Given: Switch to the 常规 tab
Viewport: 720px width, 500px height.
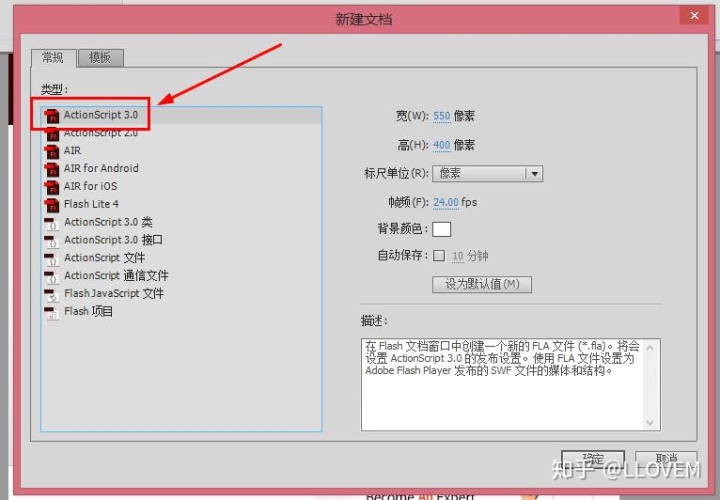Looking at the screenshot, I should (53, 57).
